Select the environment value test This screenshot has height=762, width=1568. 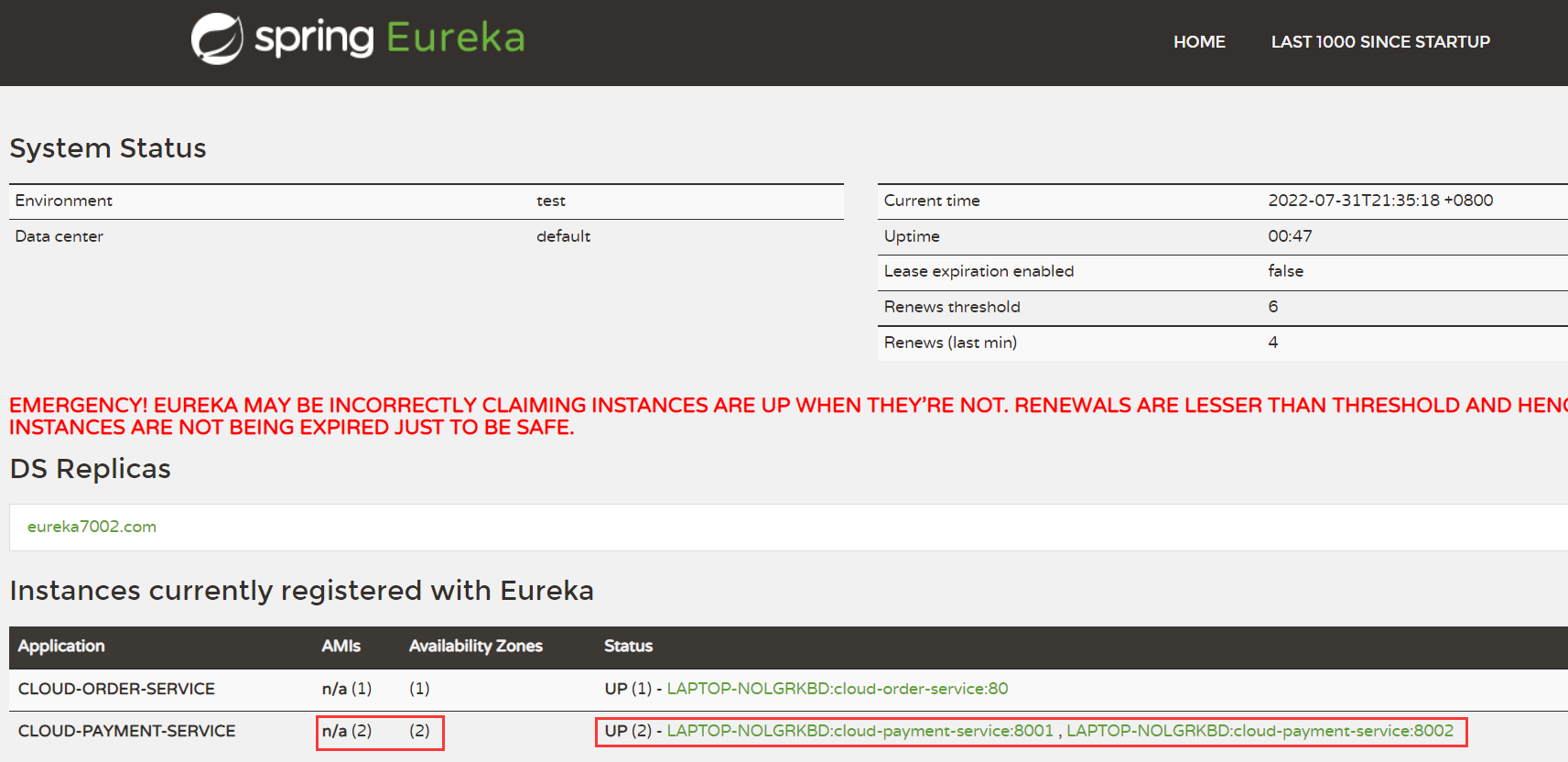click(551, 201)
